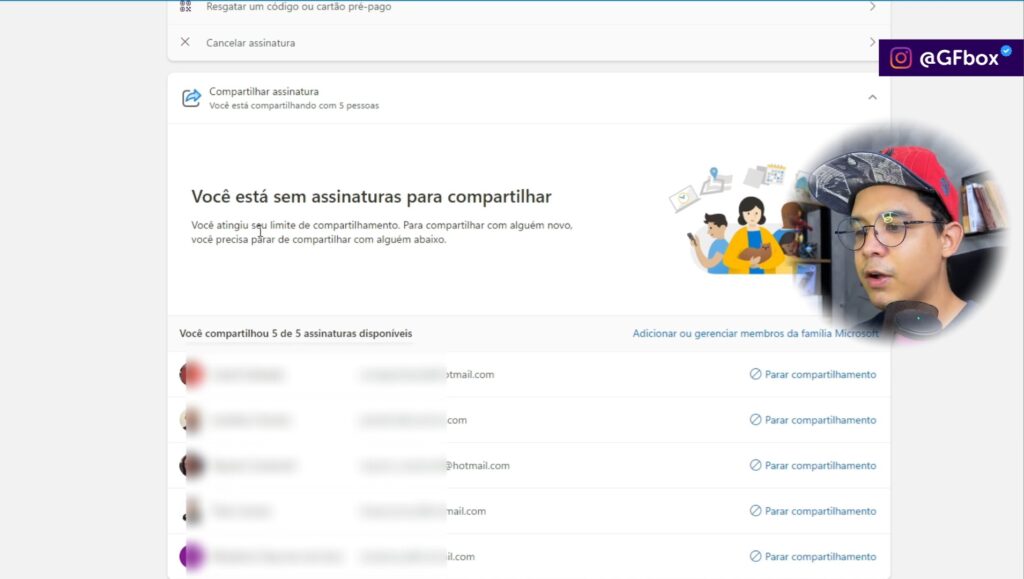The width and height of the screenshot is (1024, 579).
Task: Stop sharing with the member ending mail.com
Action: (x=812, y=511)
